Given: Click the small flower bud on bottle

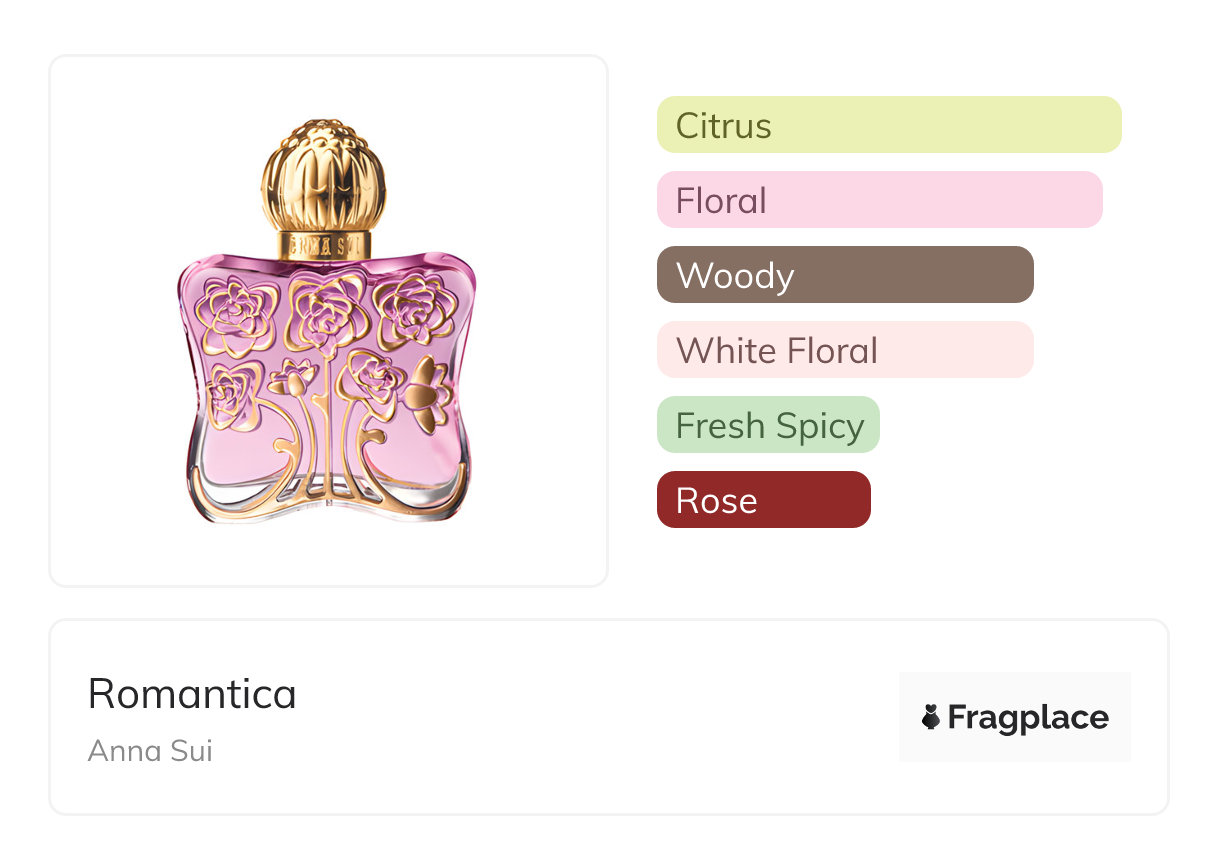Looking at the screenshot, I should pos(296,379).
